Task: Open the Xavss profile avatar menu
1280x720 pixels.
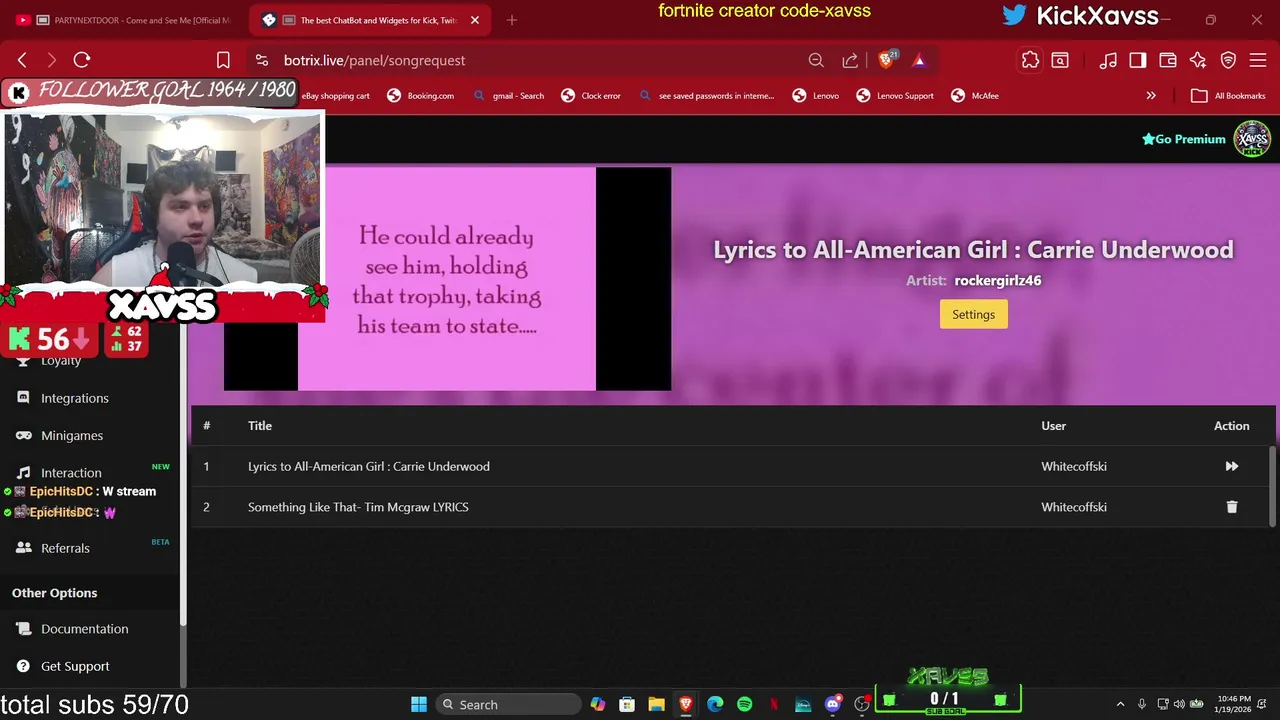Action: click(x=1252, y=139)
